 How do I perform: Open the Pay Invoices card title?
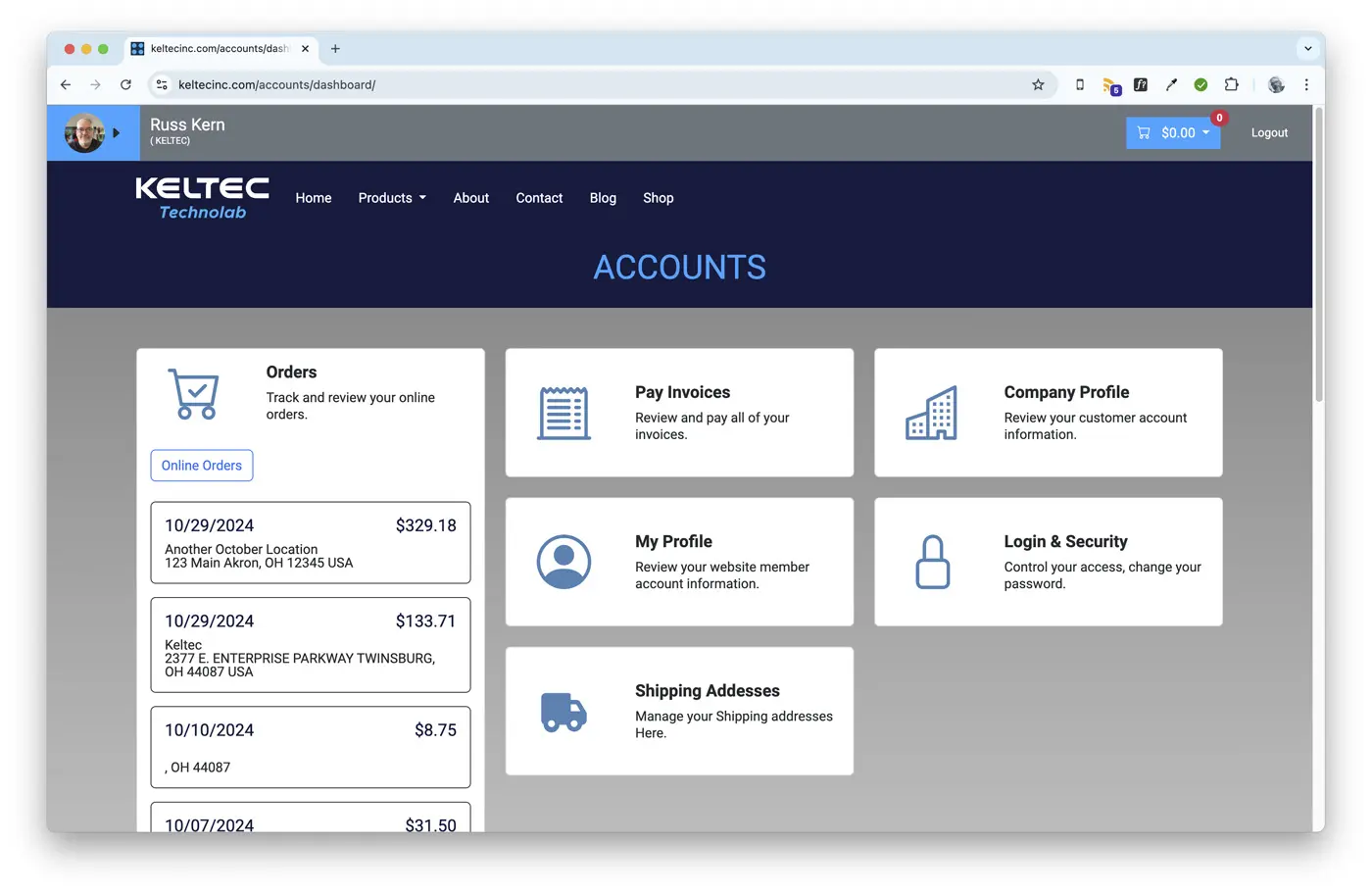[x=682, y=392]
